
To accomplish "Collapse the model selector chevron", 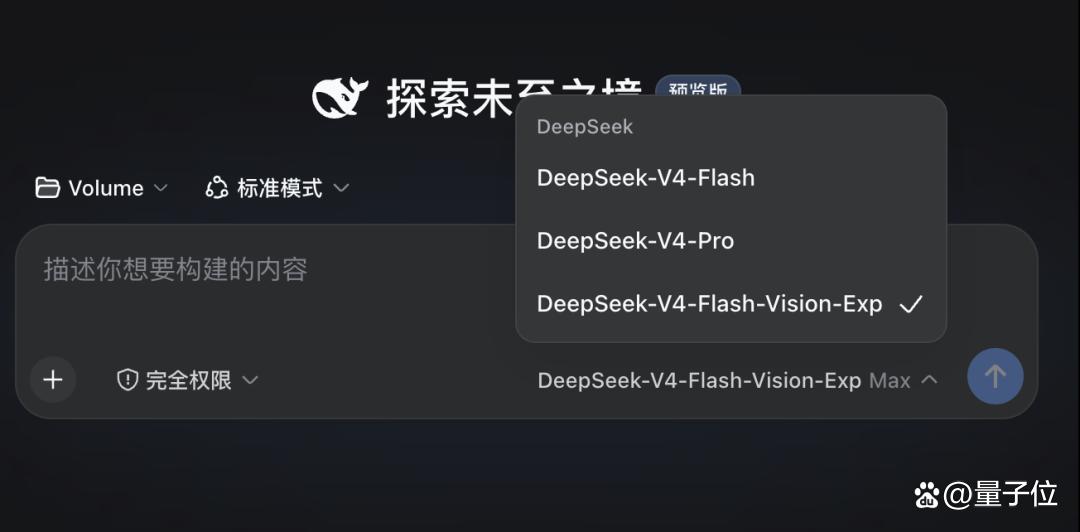I will (x=929, y=379).
